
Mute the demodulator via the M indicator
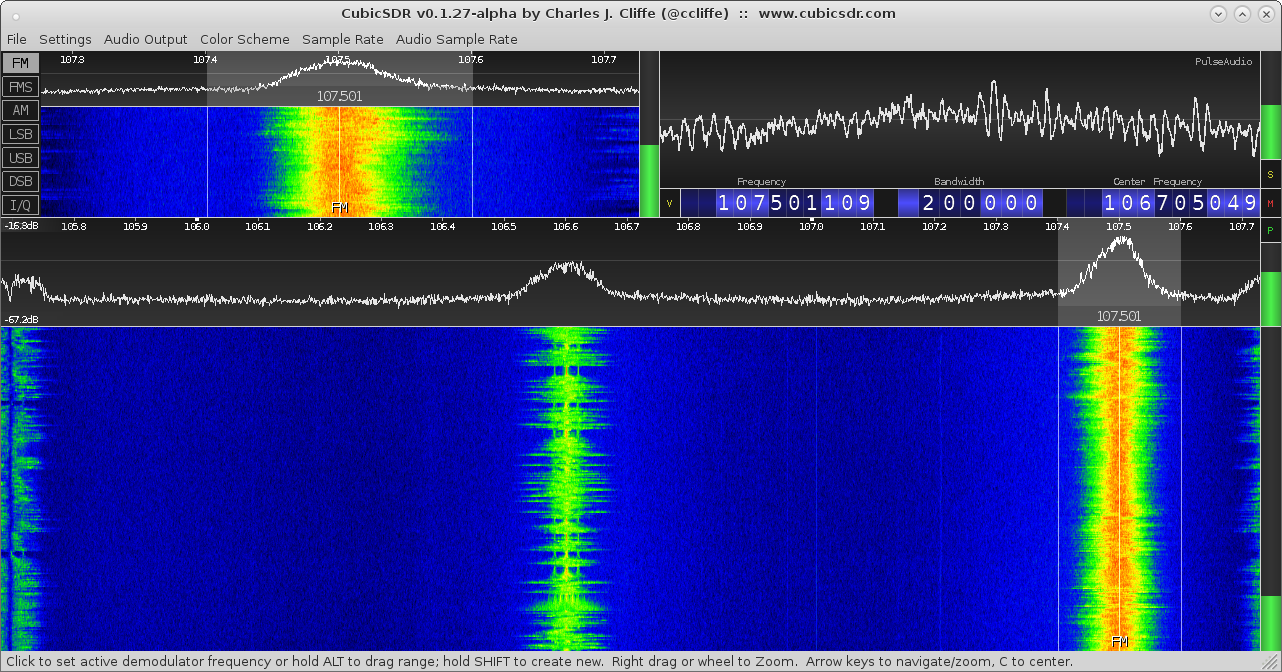(1272, 202)
